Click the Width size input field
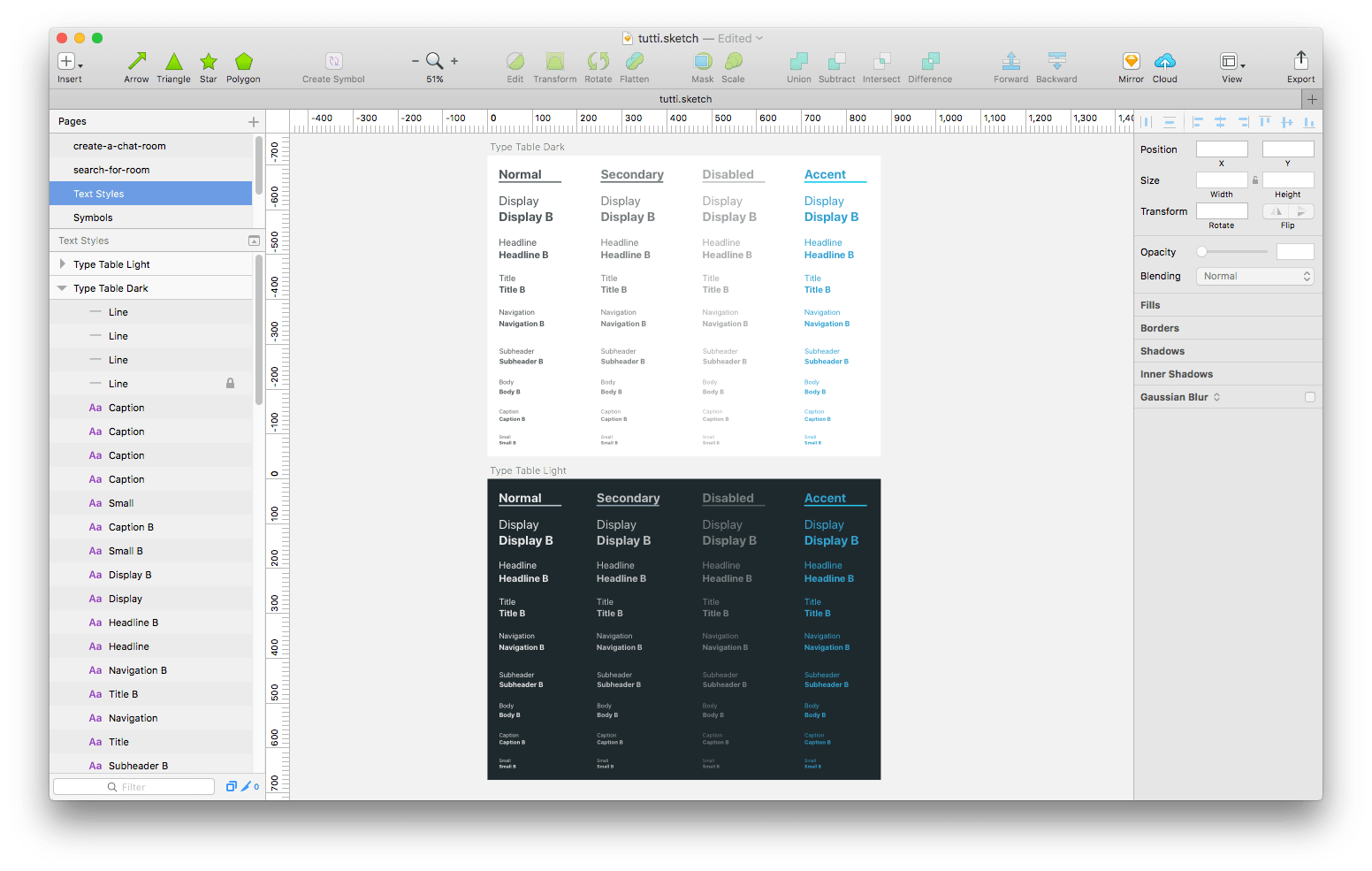Viewport: 1372px width, 871px height. [x=1222, y=180]
